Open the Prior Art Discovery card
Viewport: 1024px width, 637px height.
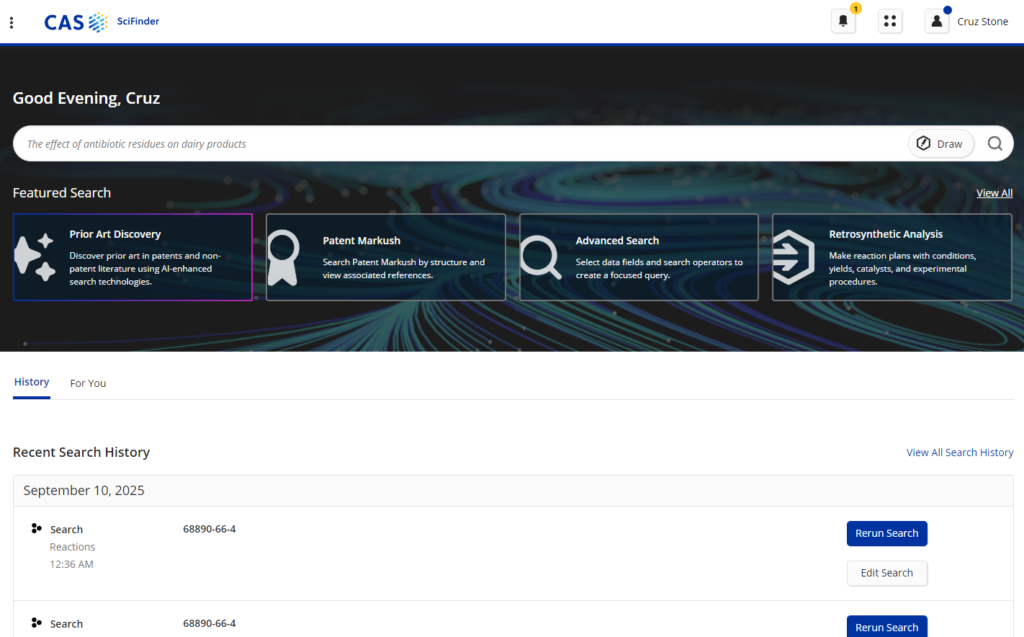(x=132, y=257)
